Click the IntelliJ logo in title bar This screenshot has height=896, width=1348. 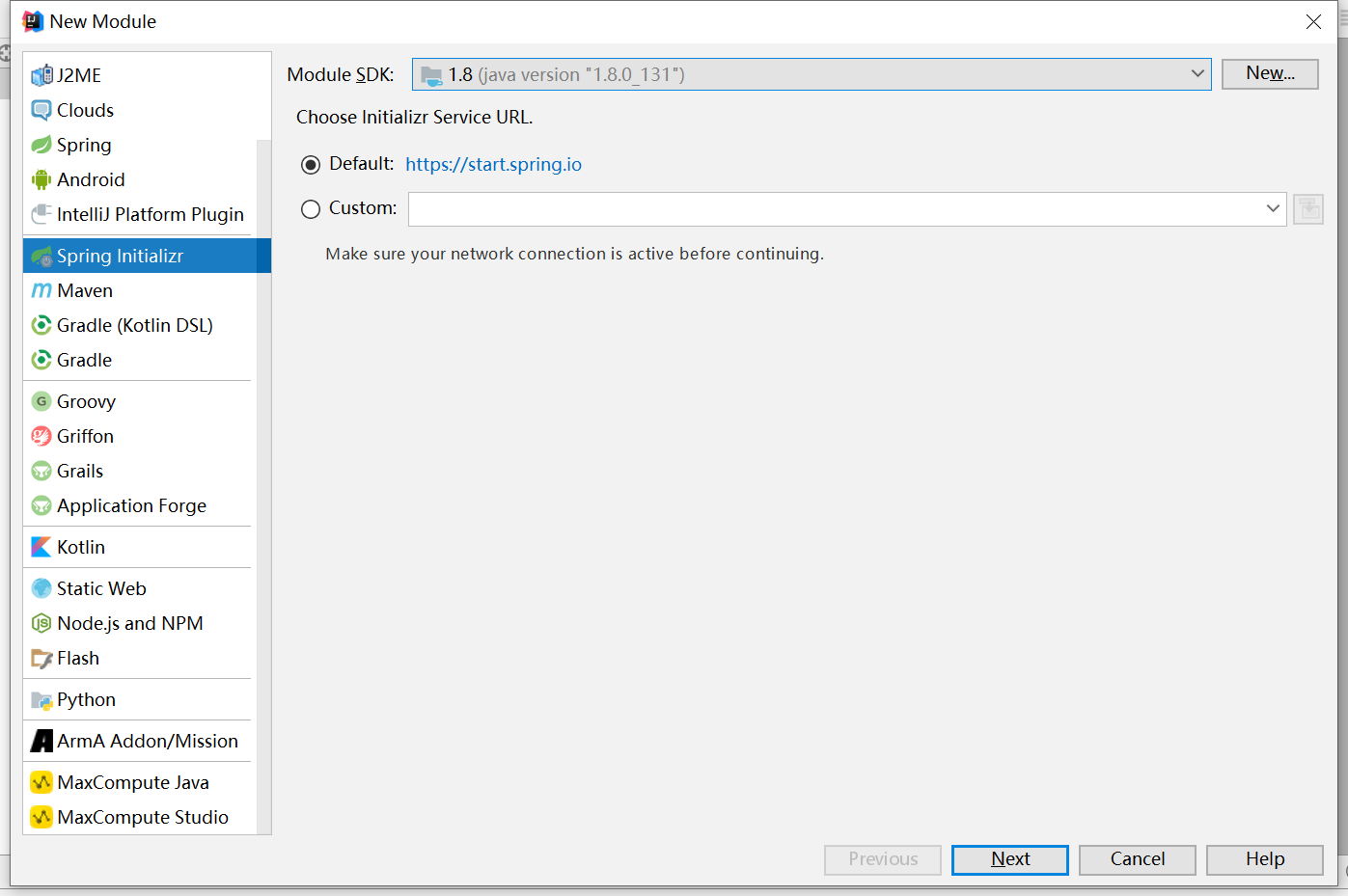coord(33,21)
